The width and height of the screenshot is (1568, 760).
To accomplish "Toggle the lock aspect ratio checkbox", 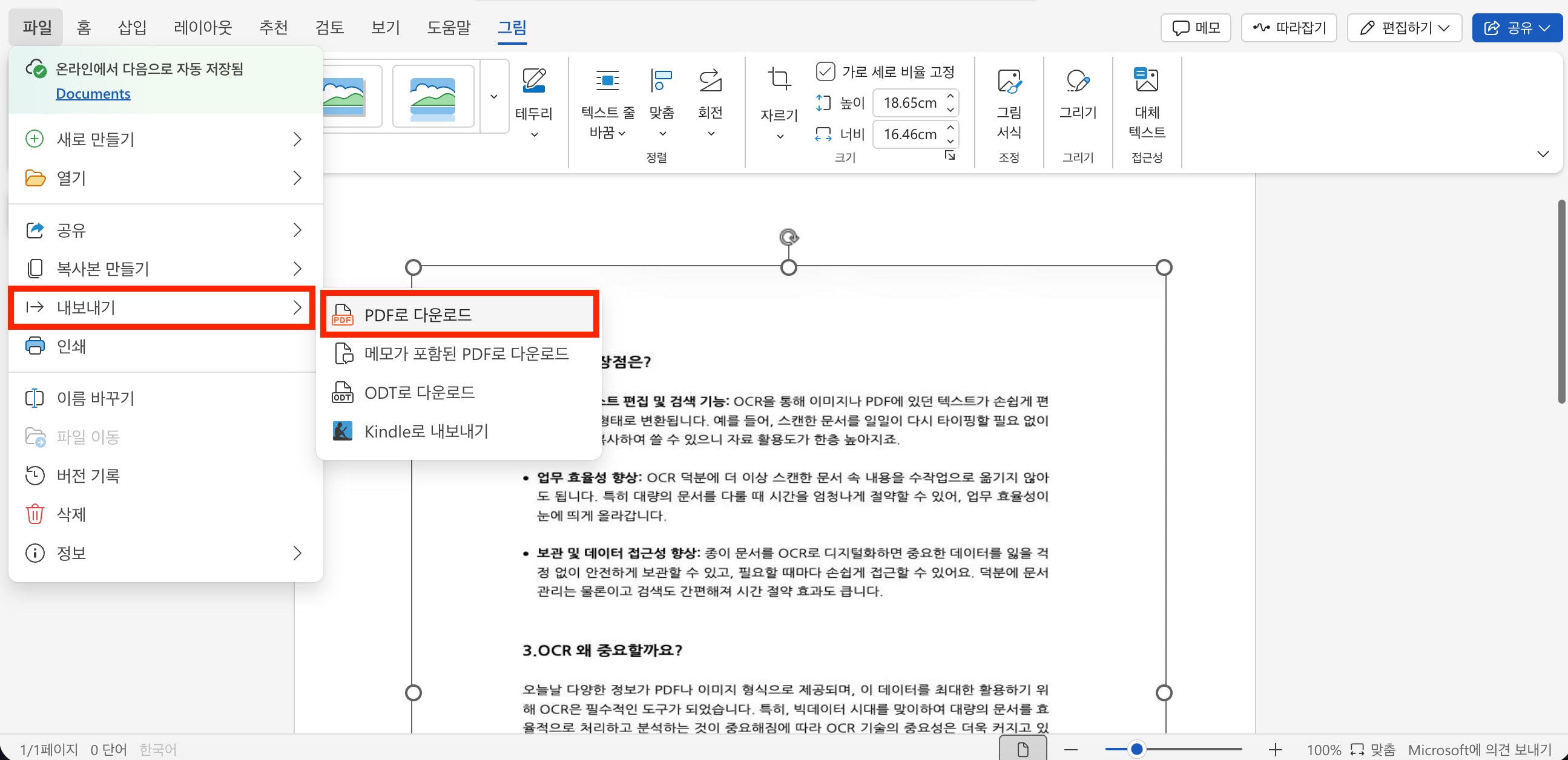I will click(825, 72).
